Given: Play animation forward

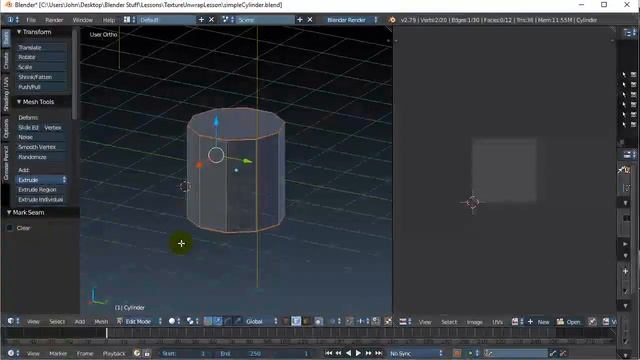Looking at the screenshot, I should click(x=358, y=353).
